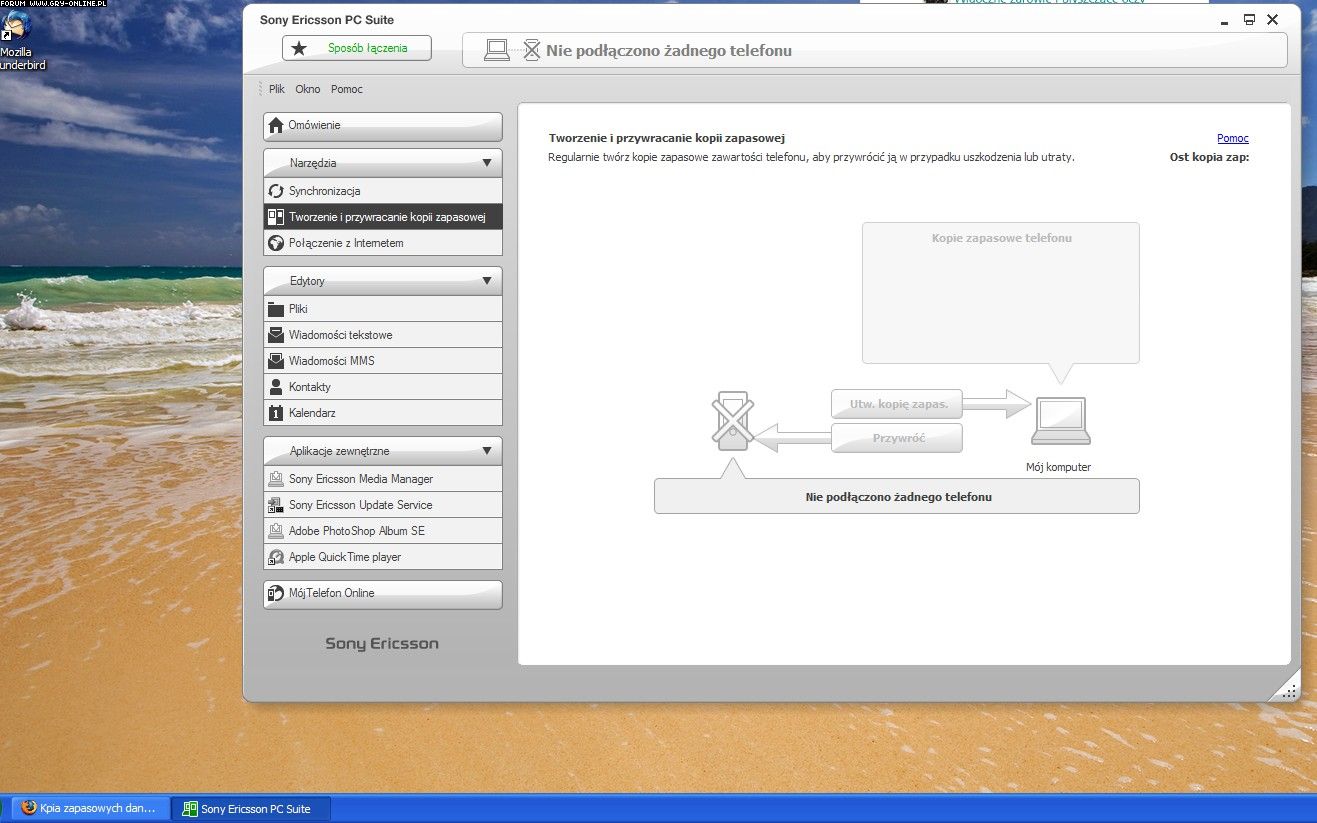Click the laptop icon in the top status bar
This screenshot has width=1317, height=823.
coord(497,50)
